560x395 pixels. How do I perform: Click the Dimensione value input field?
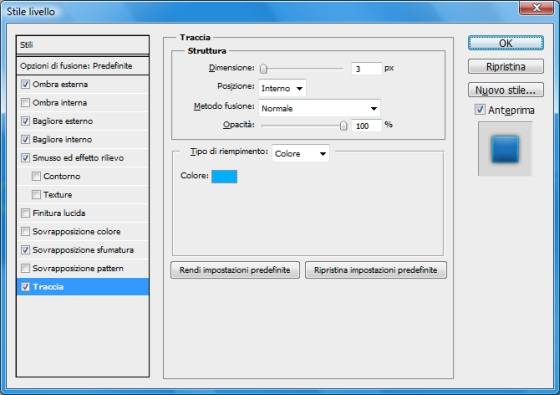coord(367,69)
